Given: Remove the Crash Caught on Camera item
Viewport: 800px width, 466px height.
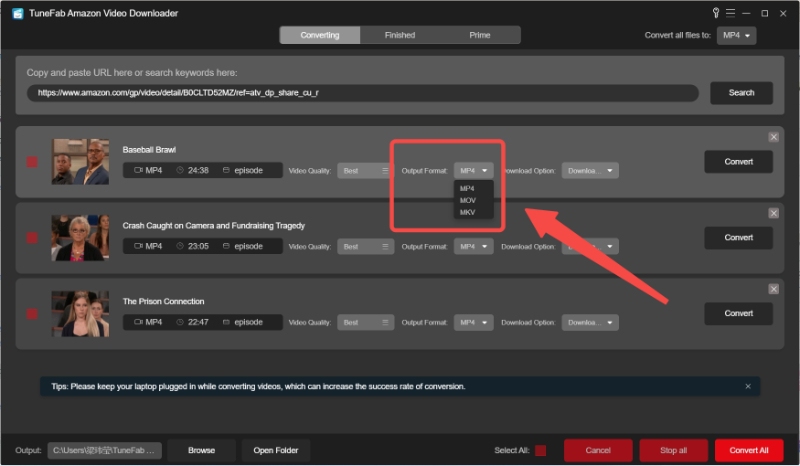Looking at the screenshot, I should point(773,213).
